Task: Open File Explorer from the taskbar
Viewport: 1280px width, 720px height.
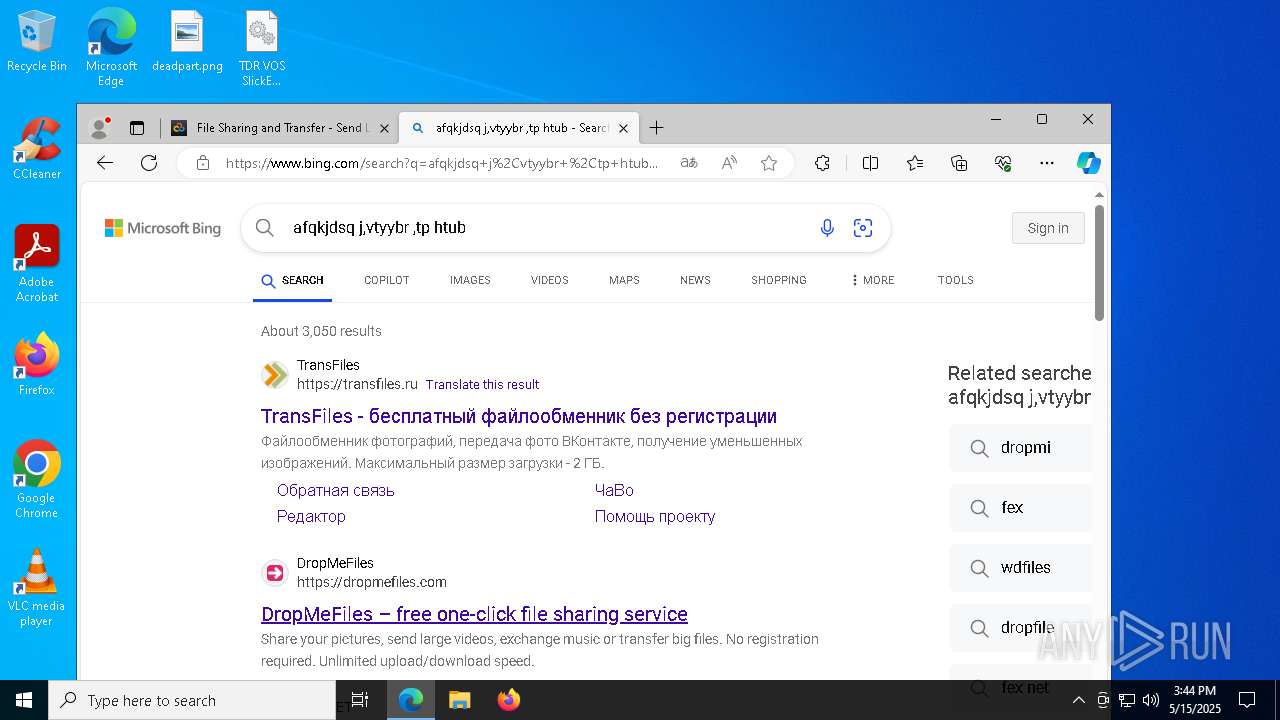Action: pyautogui.click(x=459, y=700)
